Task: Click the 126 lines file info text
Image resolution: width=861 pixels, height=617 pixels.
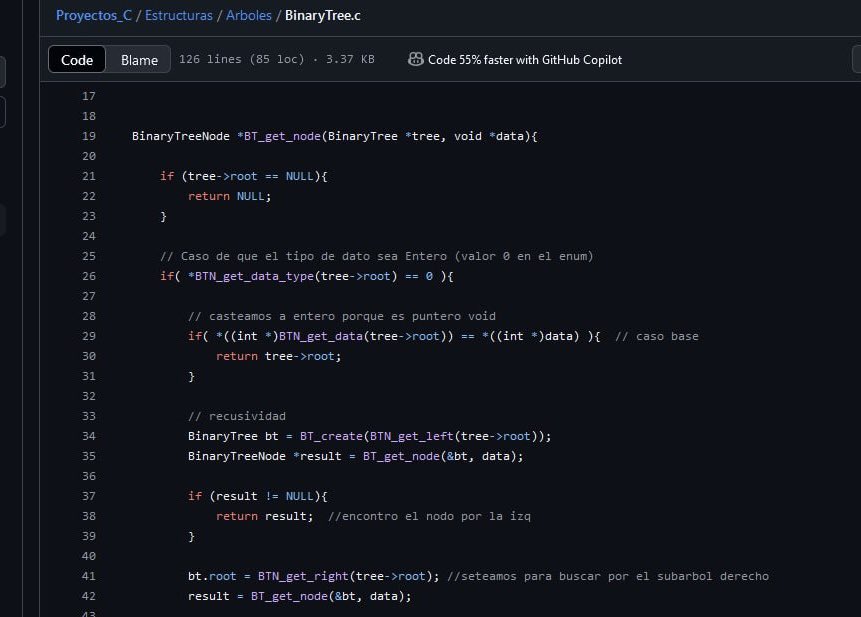Action: click(277, 59)
